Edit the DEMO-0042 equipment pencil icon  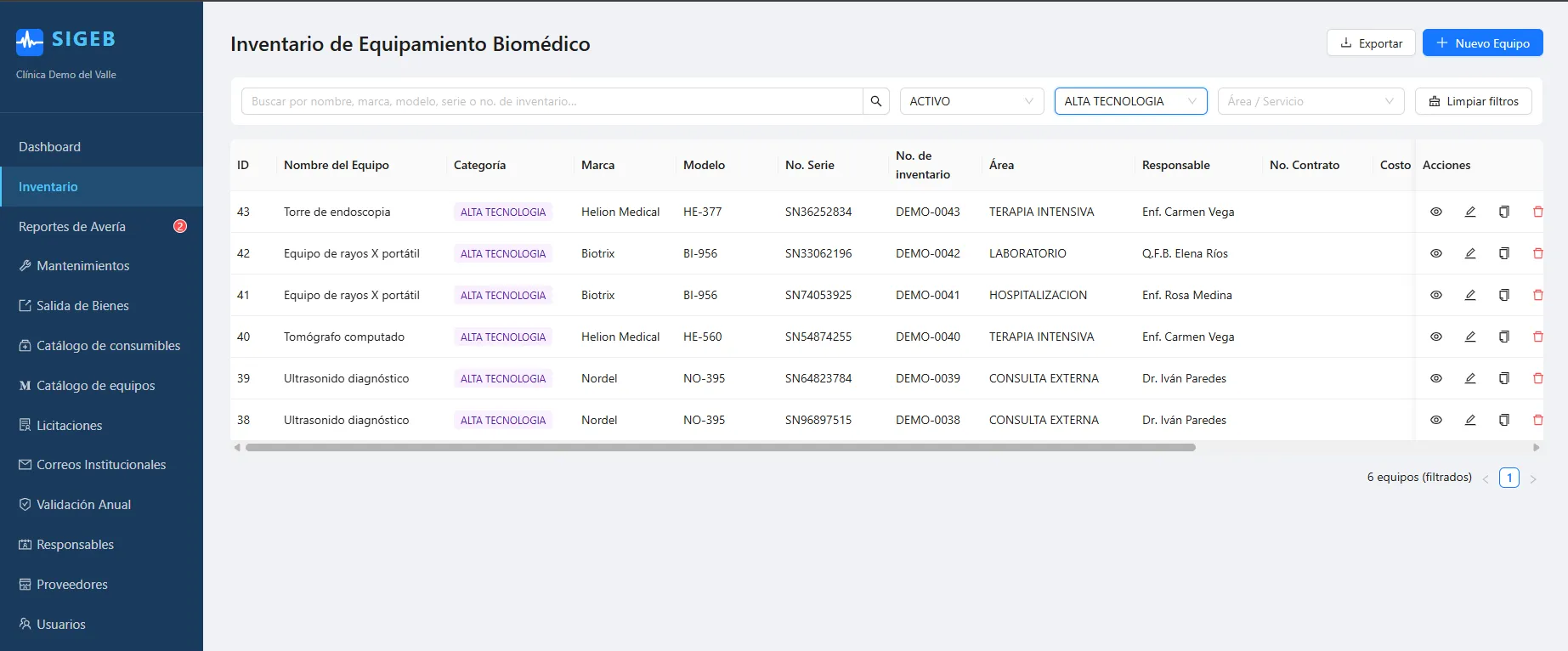click(x=1470, y=253)
